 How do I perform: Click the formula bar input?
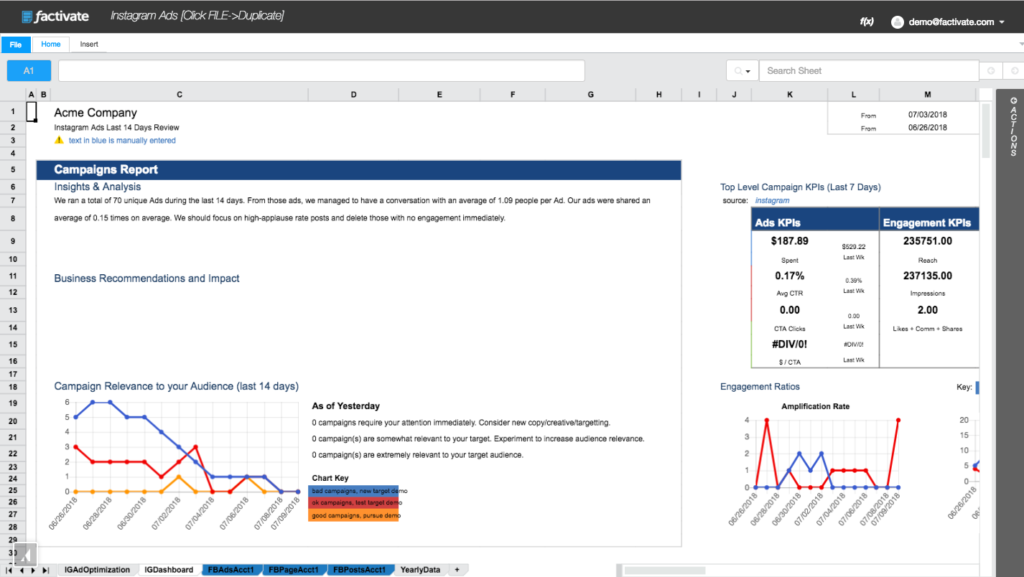click(x=321, y=70)
